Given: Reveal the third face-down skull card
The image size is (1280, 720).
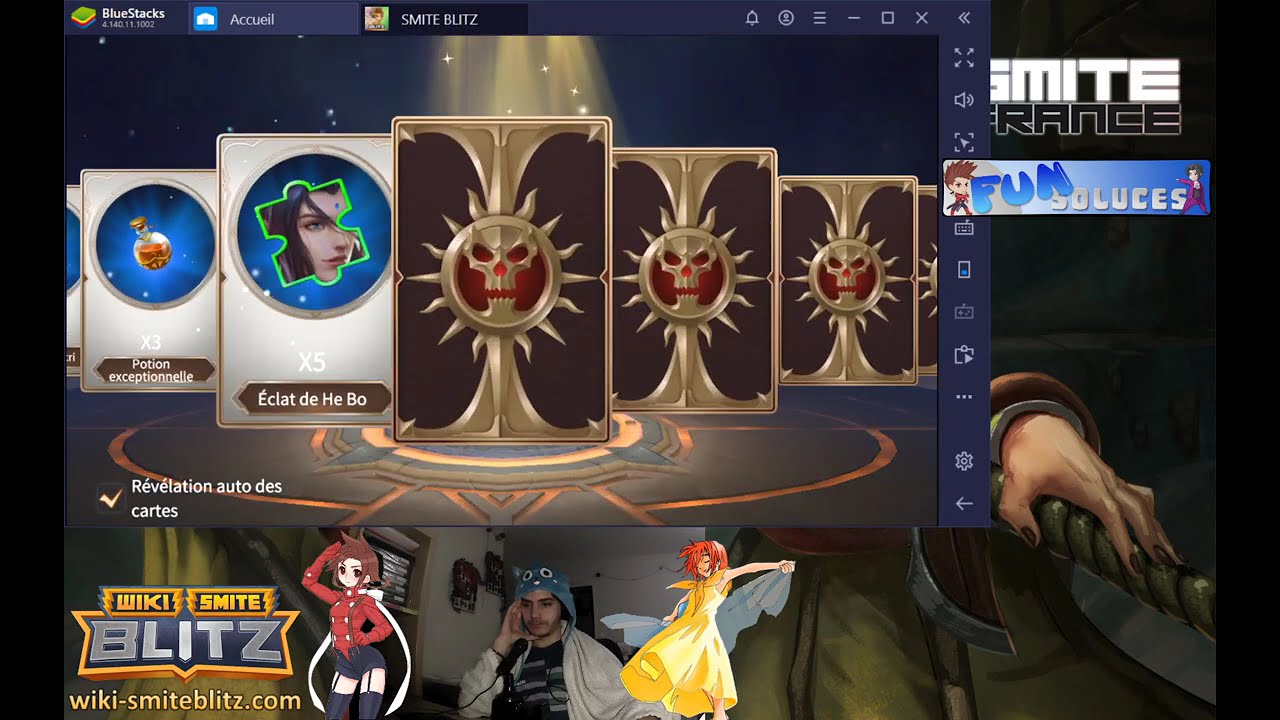Looking at the screenshot, I should pos(848,280).
